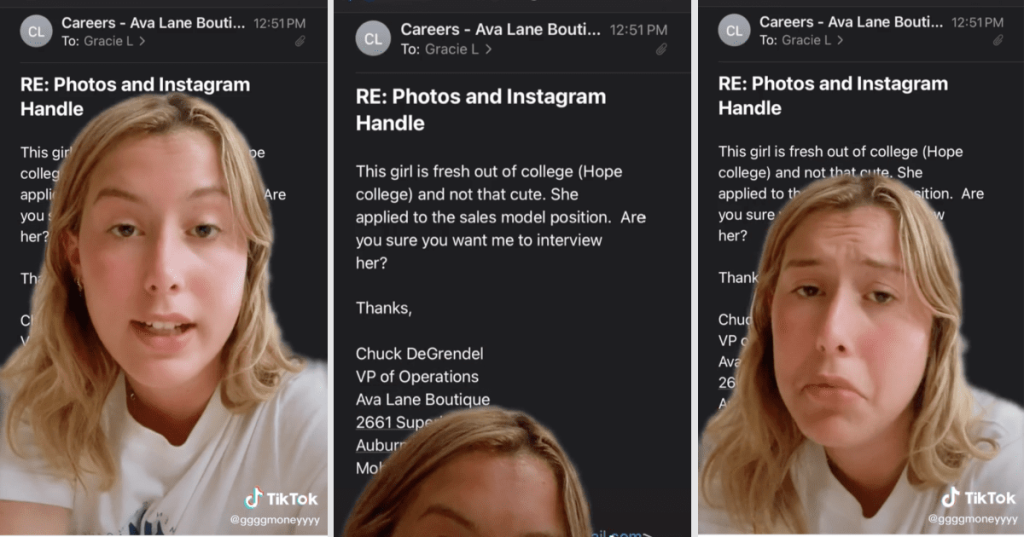Click 'Thanks,' in the middle email body
This screenshot has height=537, width=1024.
pyautogui.click(x=383, y=308)
